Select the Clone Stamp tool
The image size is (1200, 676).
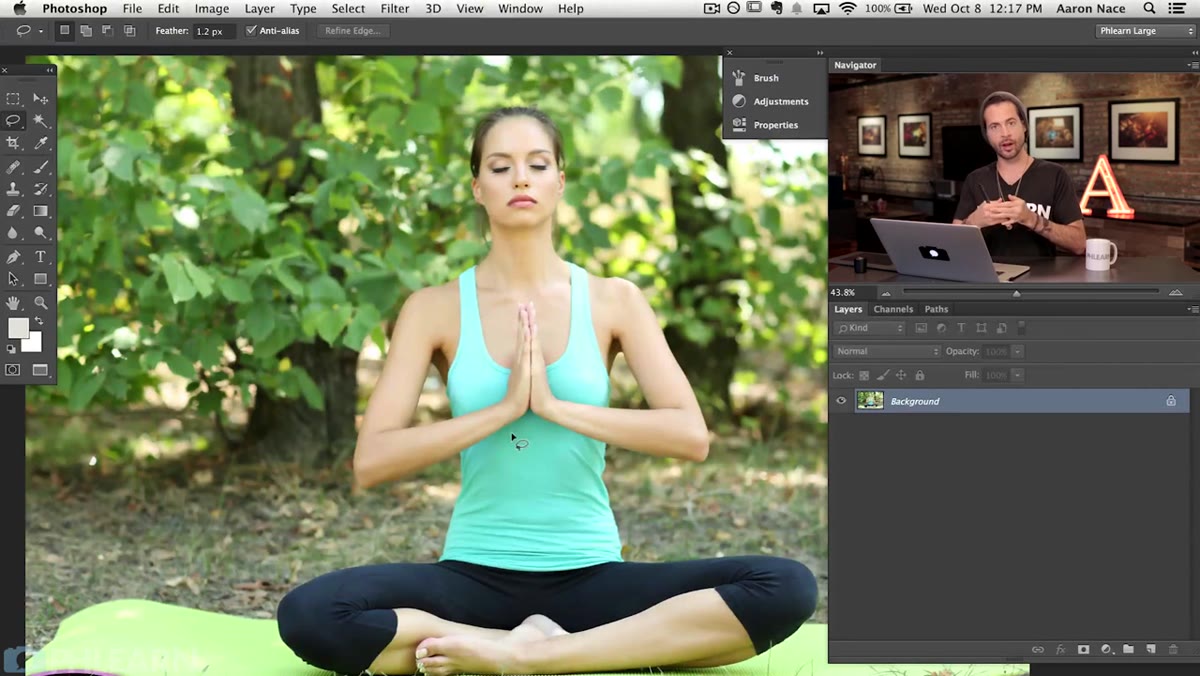[x=13, y=189]
